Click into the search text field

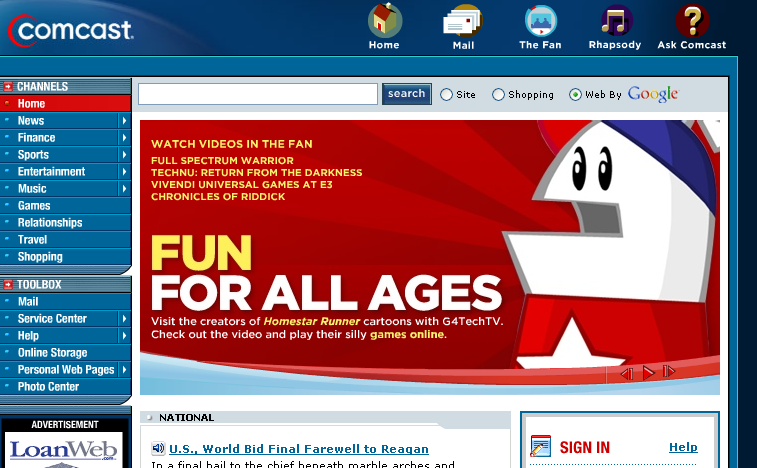258,94
